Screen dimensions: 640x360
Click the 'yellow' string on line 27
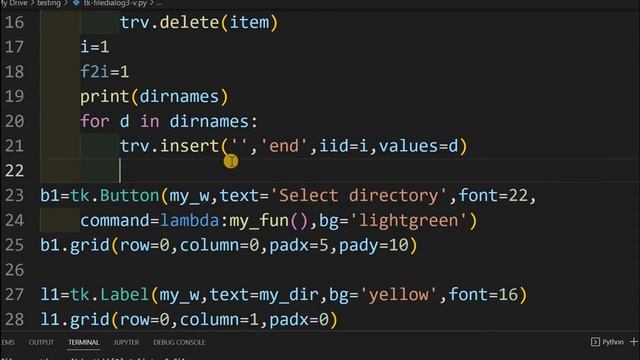click(x=399, y=294)
